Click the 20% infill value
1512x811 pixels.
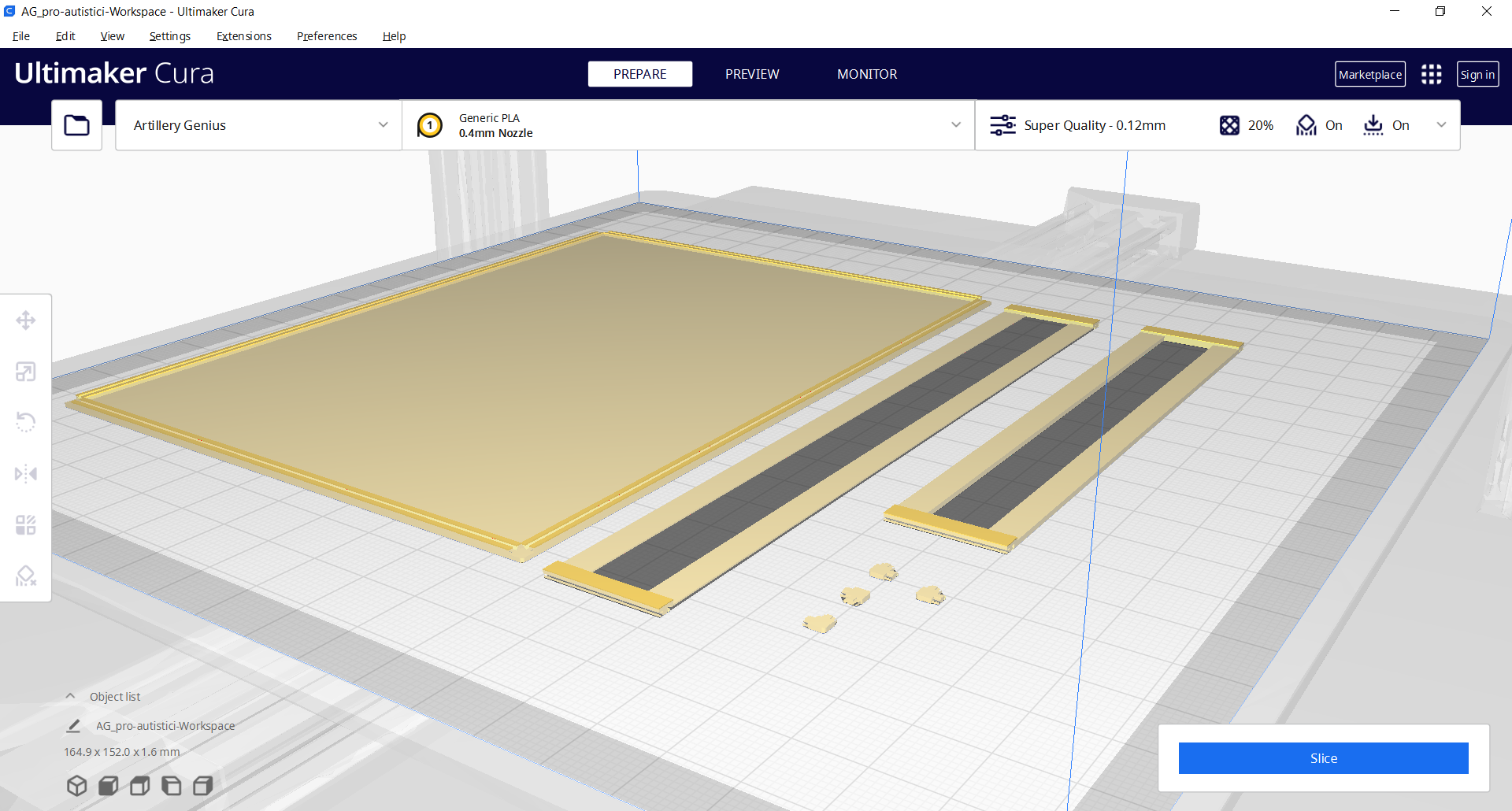point(1261,125)
